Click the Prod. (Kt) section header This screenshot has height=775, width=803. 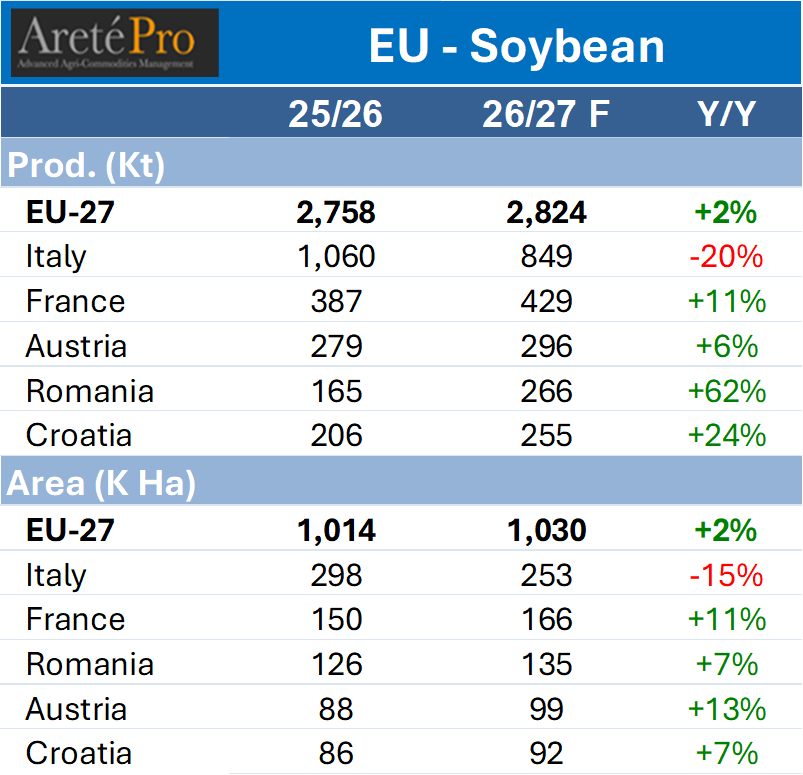(86, 165)
